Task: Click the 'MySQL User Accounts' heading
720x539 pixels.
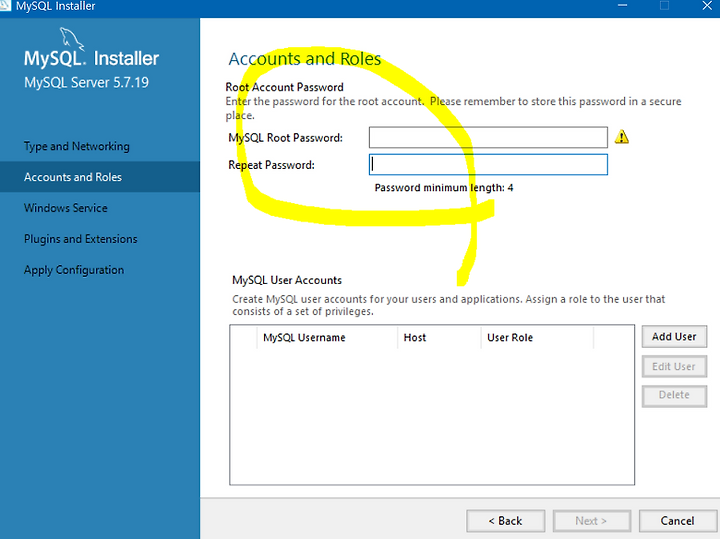Action: [287, 280]
